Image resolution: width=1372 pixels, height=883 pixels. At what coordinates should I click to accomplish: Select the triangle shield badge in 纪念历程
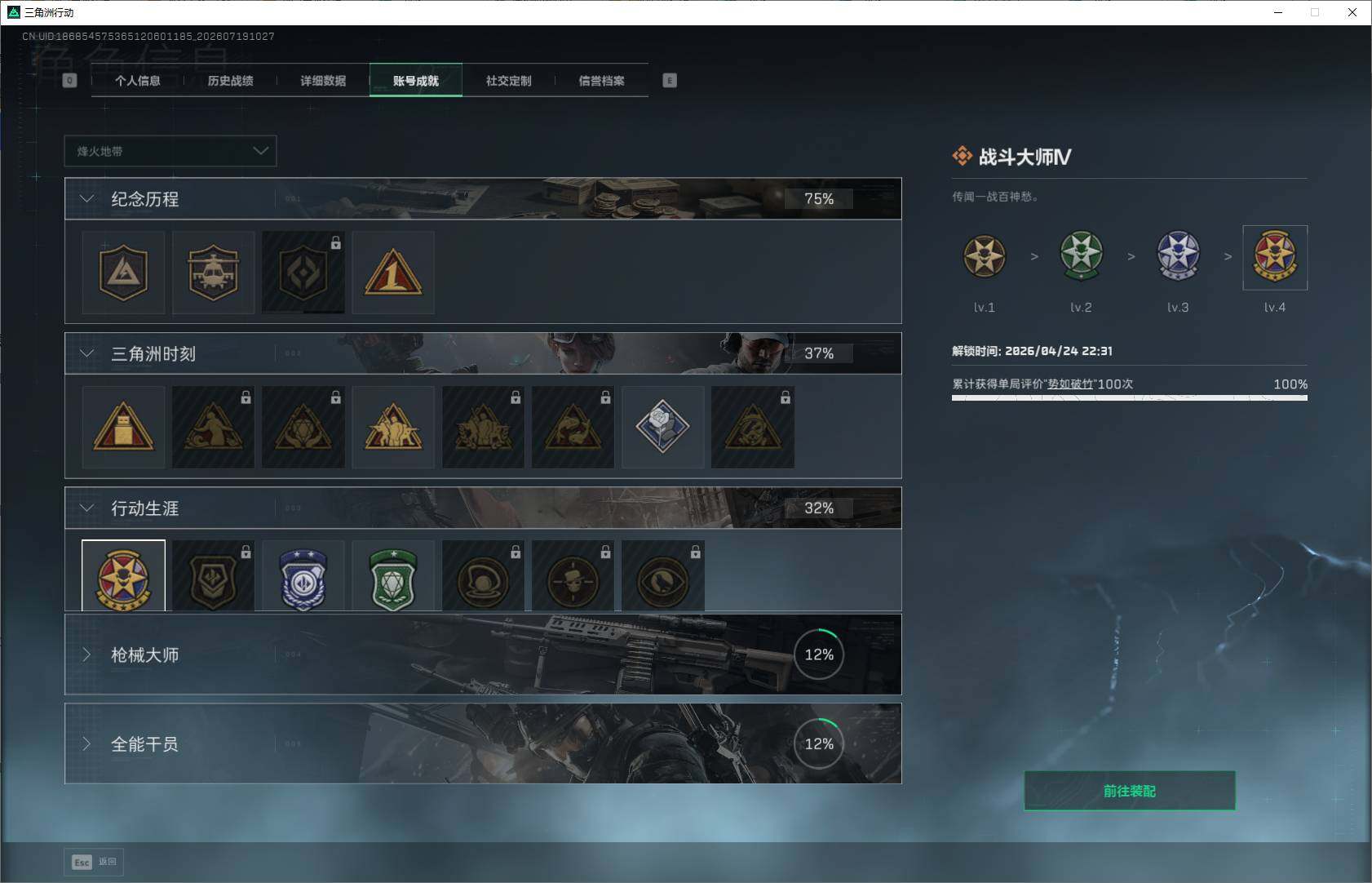[x=123, y=273]
